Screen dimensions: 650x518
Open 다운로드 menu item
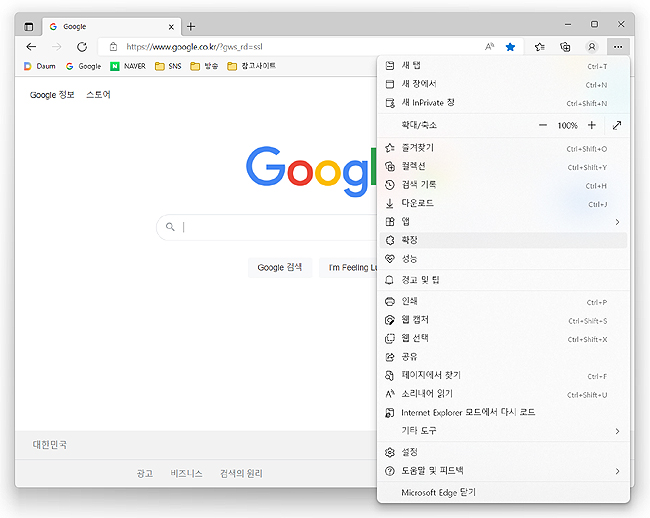[x=503, y=203]
